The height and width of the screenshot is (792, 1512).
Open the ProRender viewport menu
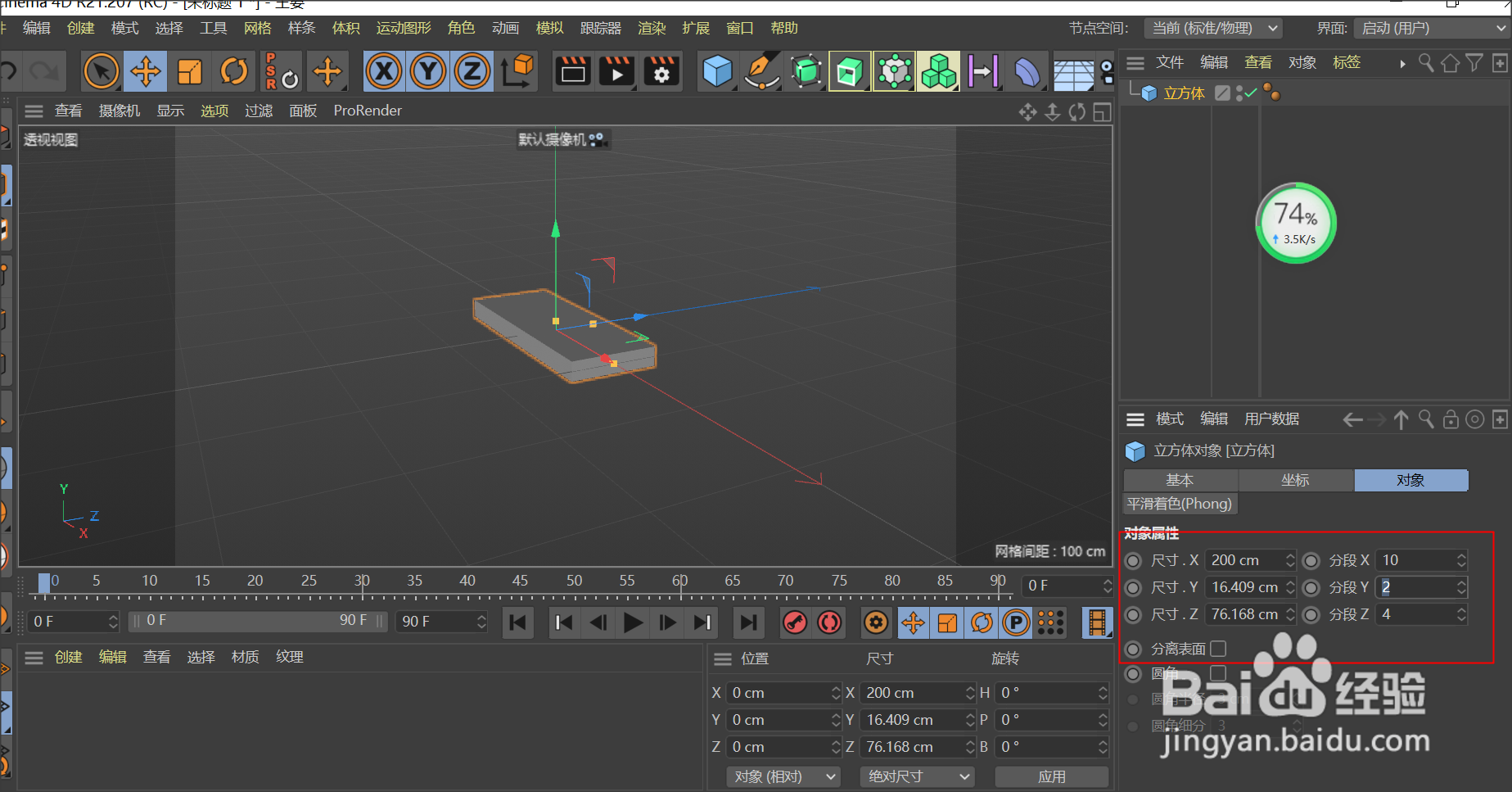point(368,111)
